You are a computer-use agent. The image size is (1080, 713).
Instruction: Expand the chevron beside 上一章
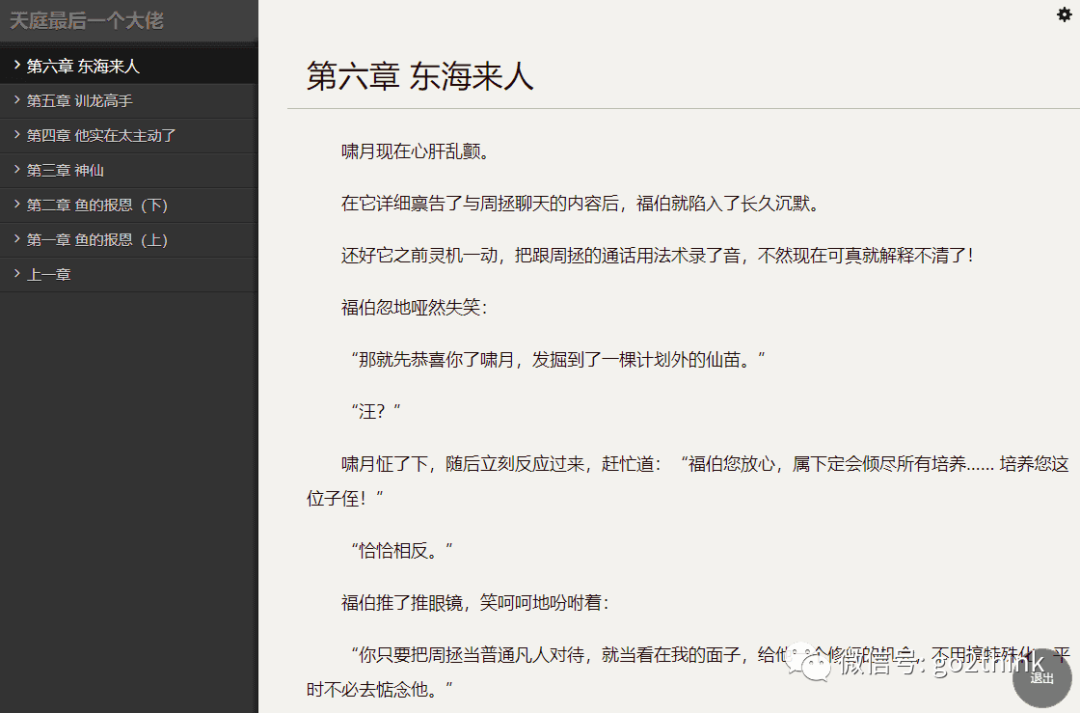coord(17,273)
